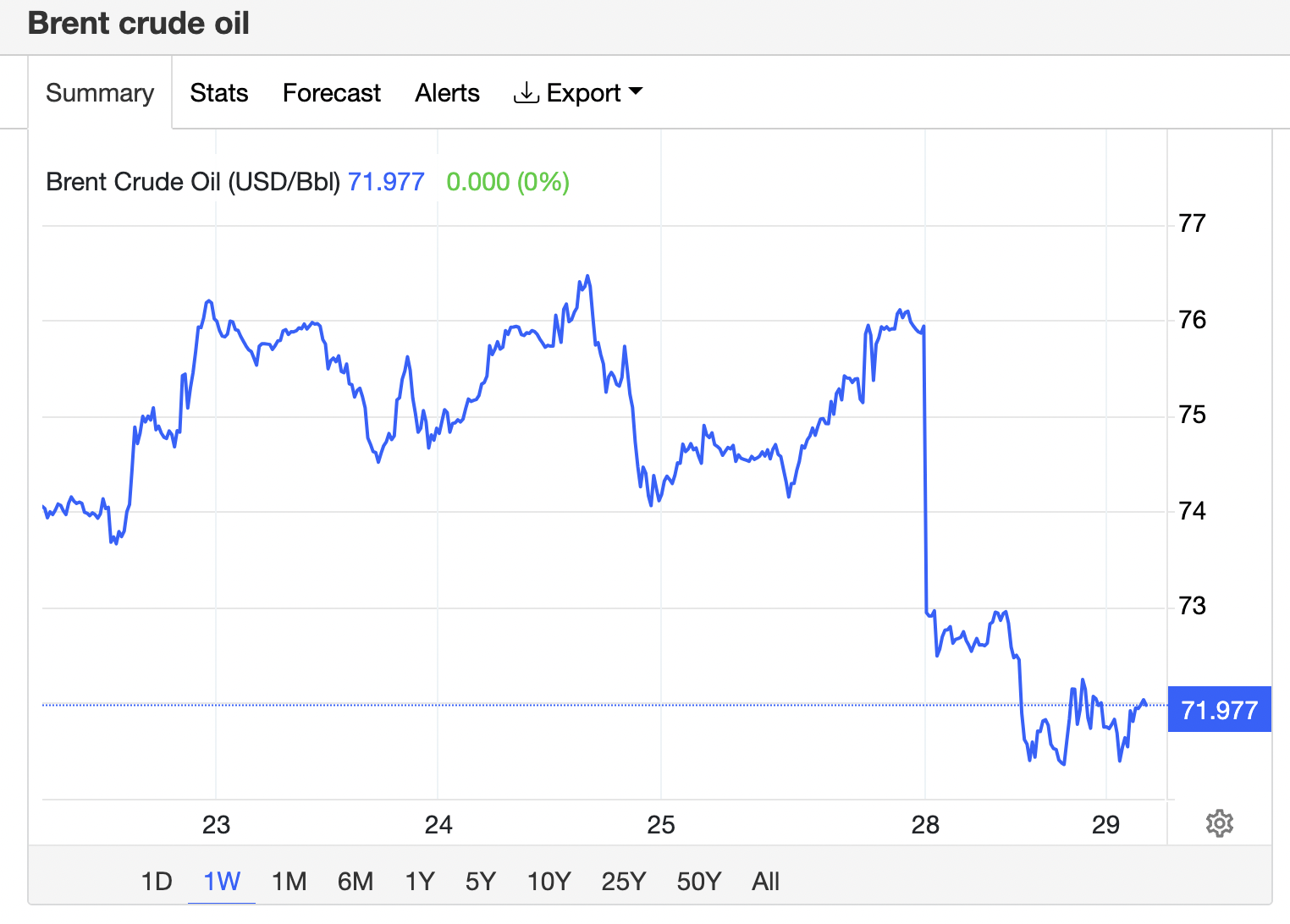Click the 77 price axis label
The height and width of the screenshot is (924, 1290).
click(x=1192, y=223)
